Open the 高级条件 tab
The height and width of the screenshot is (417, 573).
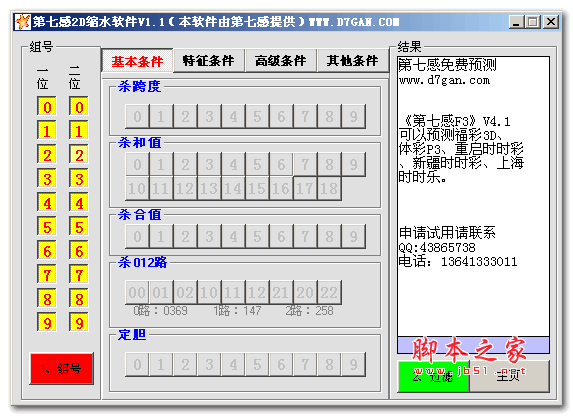(280, 61)
